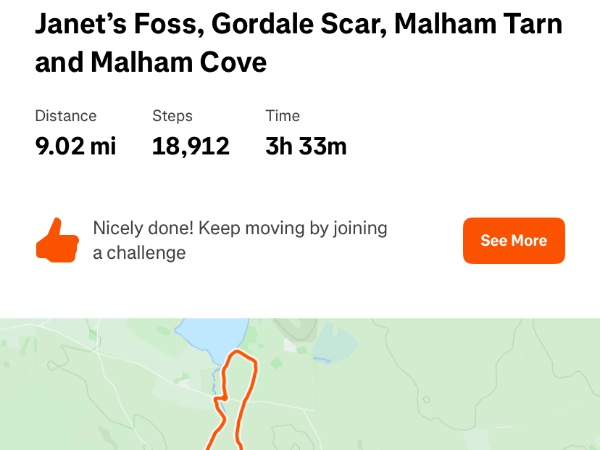Tap the Time label
Image resolution: width=600 pixels, height=450 pixels.
tap(282, 116)
